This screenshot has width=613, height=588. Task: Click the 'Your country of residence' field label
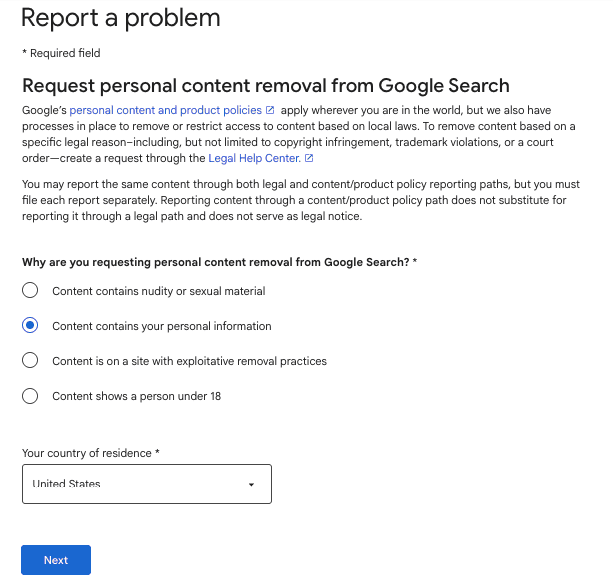[91, 453]
